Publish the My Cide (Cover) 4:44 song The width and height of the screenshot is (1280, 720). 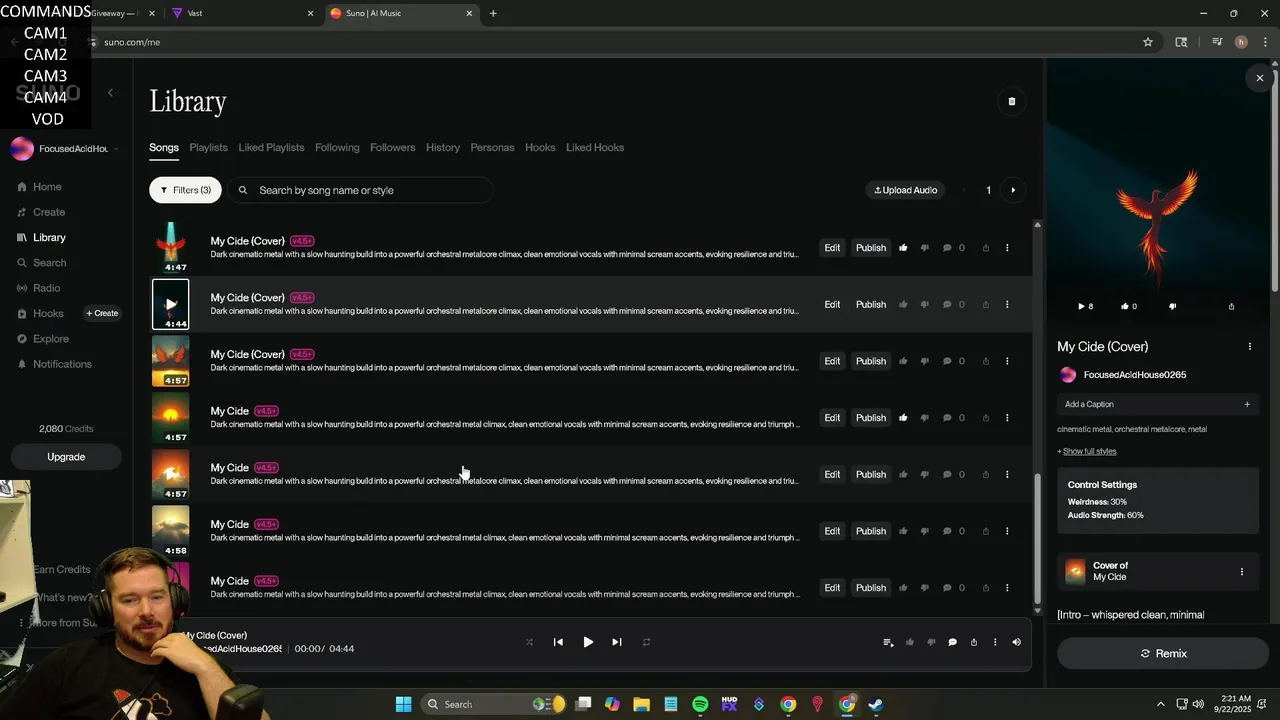[871, 305]
